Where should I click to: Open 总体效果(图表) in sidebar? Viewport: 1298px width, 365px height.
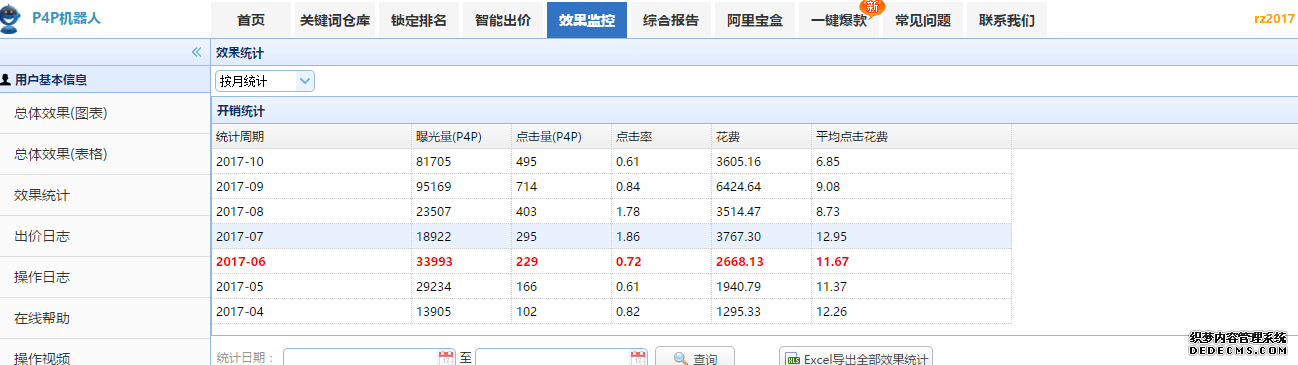tap(105, 113)
